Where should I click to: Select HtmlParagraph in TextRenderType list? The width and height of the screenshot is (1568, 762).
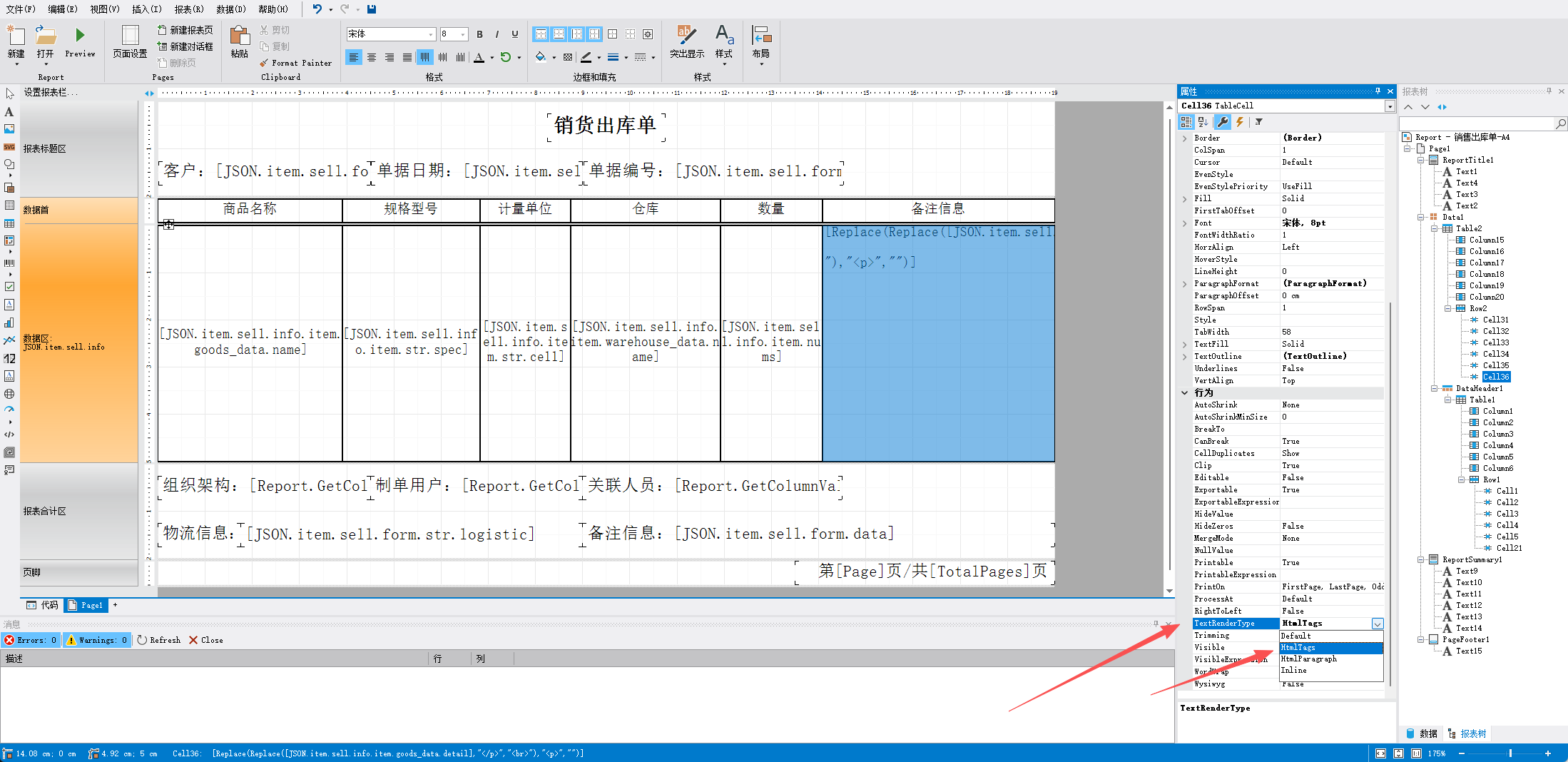1331,659
